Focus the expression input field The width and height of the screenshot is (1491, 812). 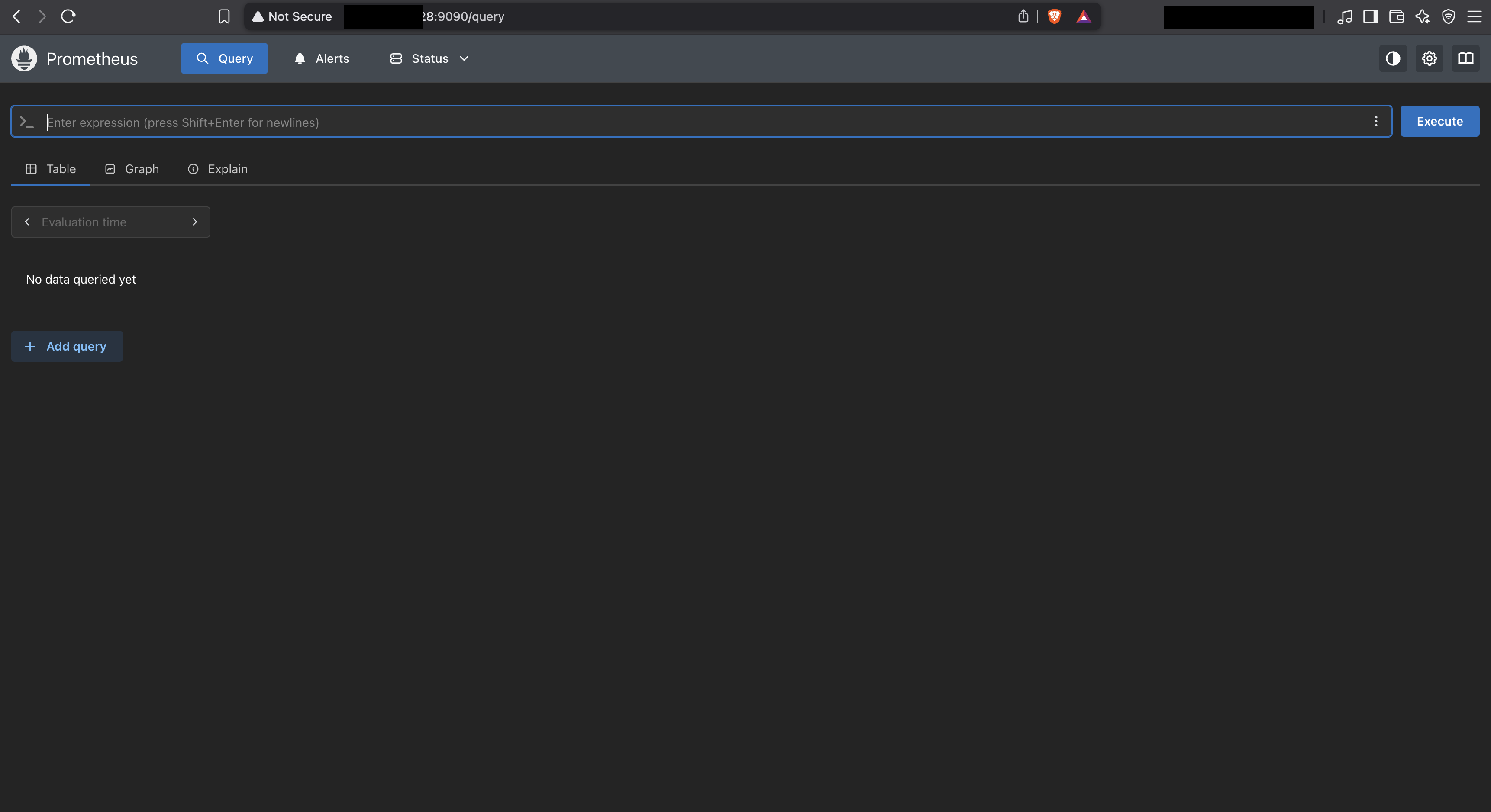[694, 122]
